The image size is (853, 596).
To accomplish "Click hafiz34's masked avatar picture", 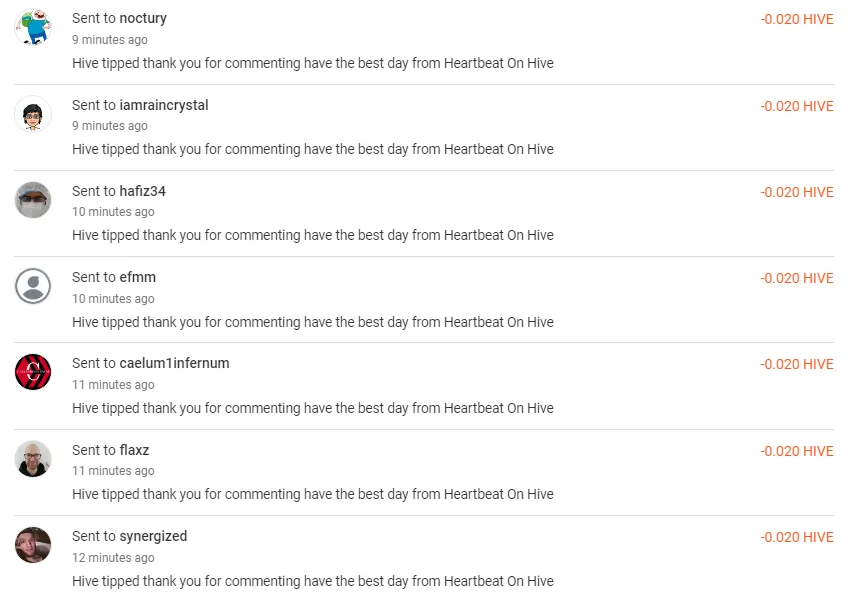I will [33, 200].
